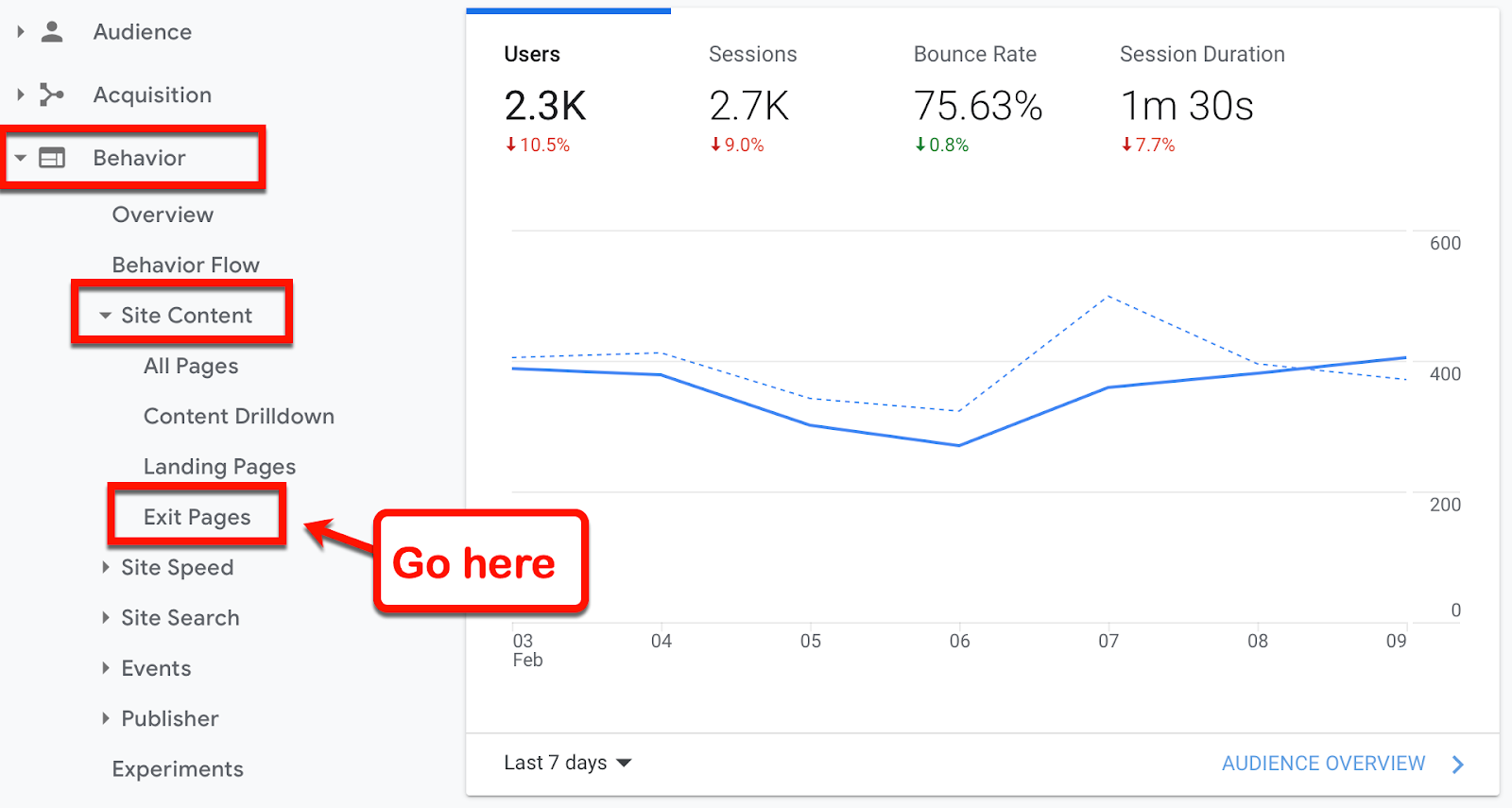
Task: Open the Experiments report
Action: point(178,769)
